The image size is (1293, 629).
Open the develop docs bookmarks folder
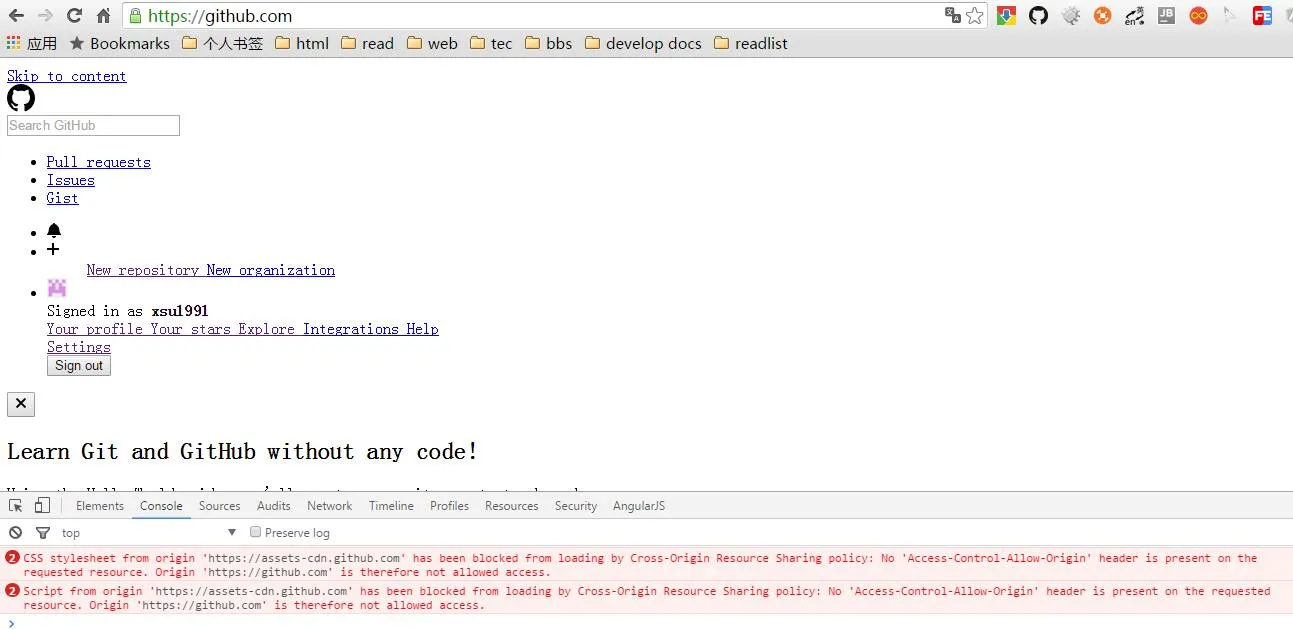pyautogui.click(x=643, y=43)
